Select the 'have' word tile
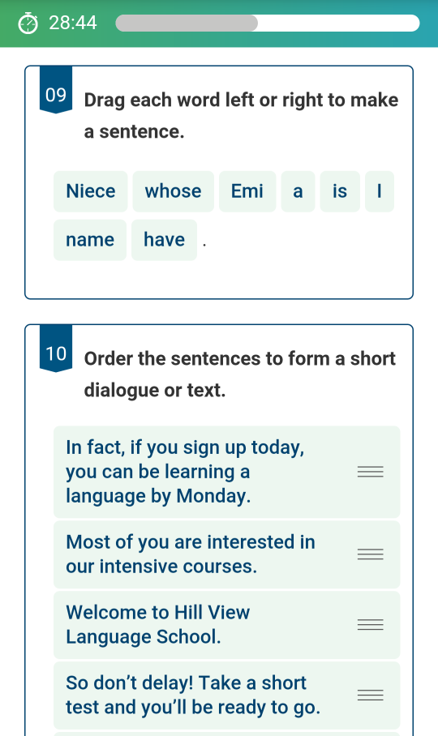The width and height of the screenshot is (438, 736). click(x=164, y=240)
